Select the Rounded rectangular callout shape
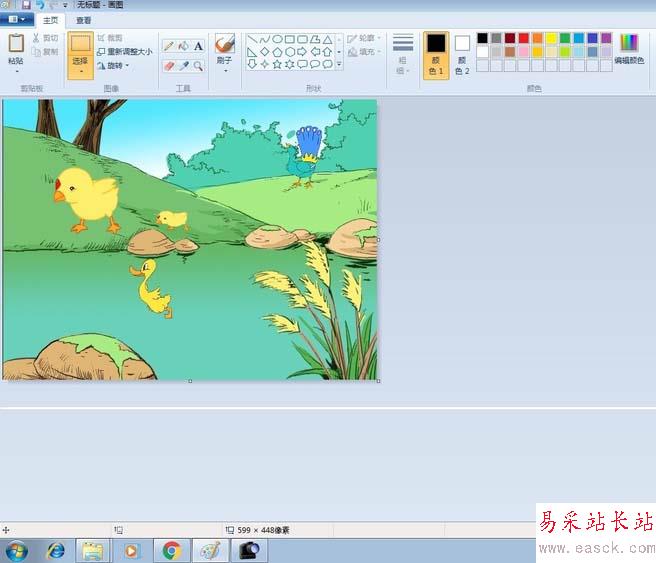Viewport: 656px width, 563px height. click(302, 64)
